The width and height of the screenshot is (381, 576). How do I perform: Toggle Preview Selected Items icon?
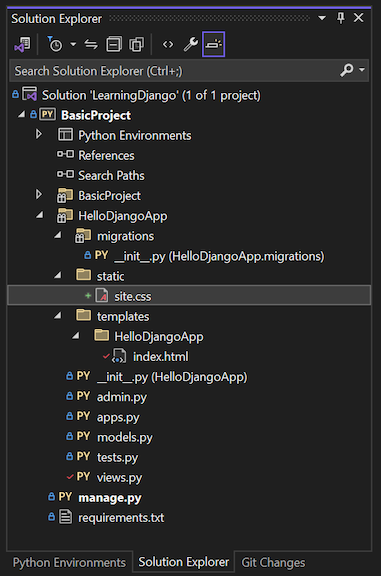click(213, 44)
